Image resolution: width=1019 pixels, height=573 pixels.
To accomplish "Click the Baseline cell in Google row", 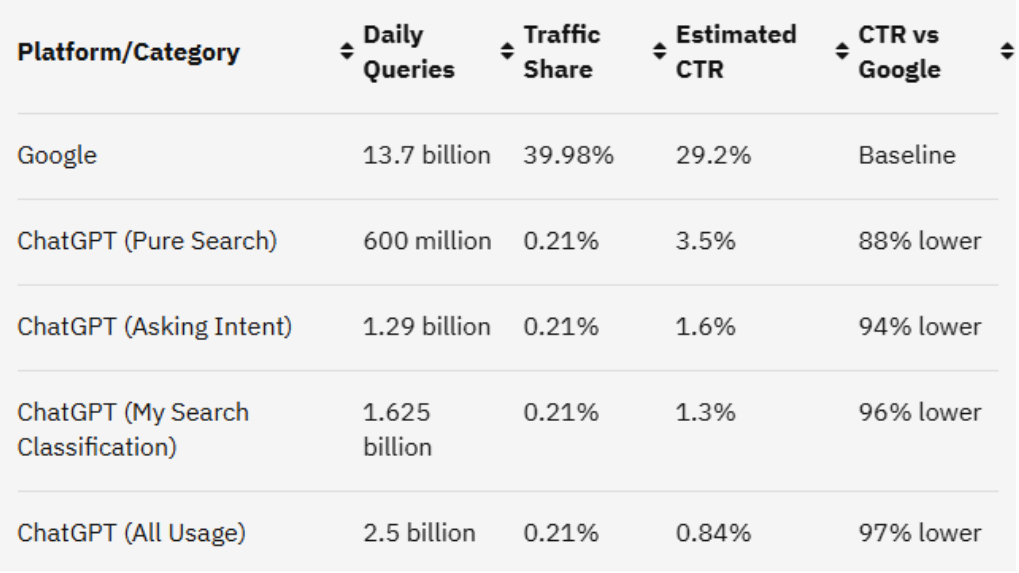I will pyautogui.click(x=907, y=156).
